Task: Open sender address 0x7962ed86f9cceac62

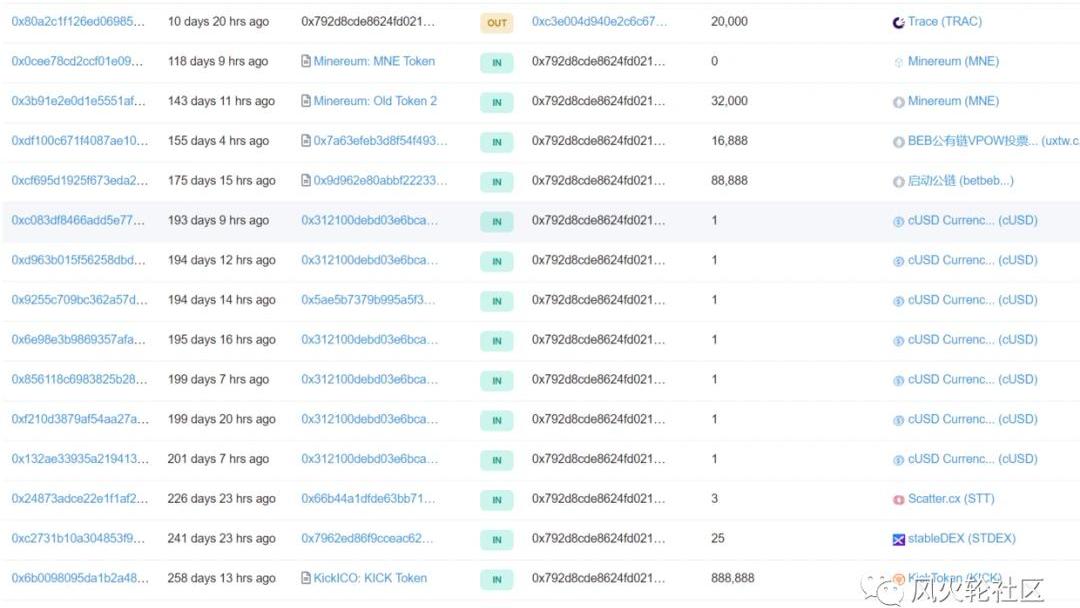Action: 367,538
